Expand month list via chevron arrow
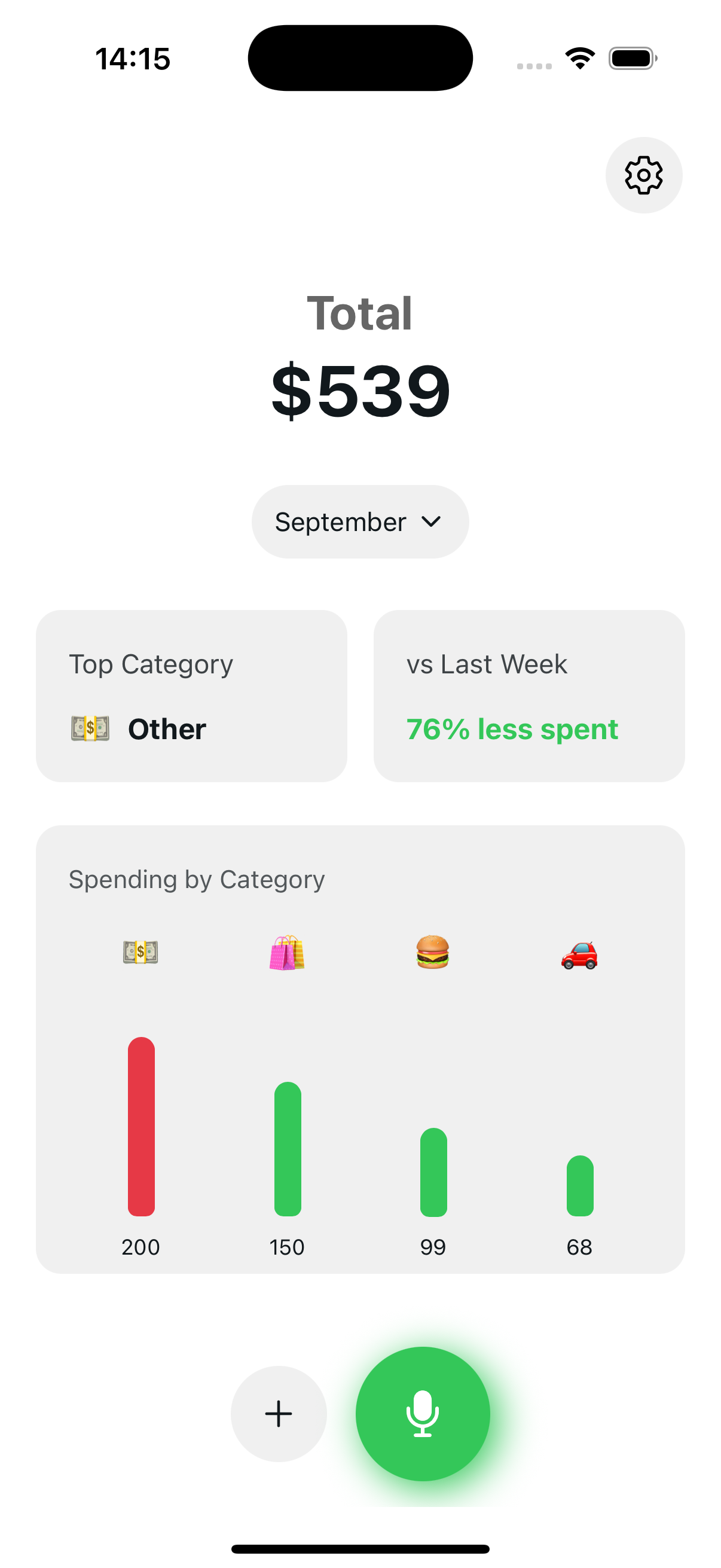 (x=431, y=521)
